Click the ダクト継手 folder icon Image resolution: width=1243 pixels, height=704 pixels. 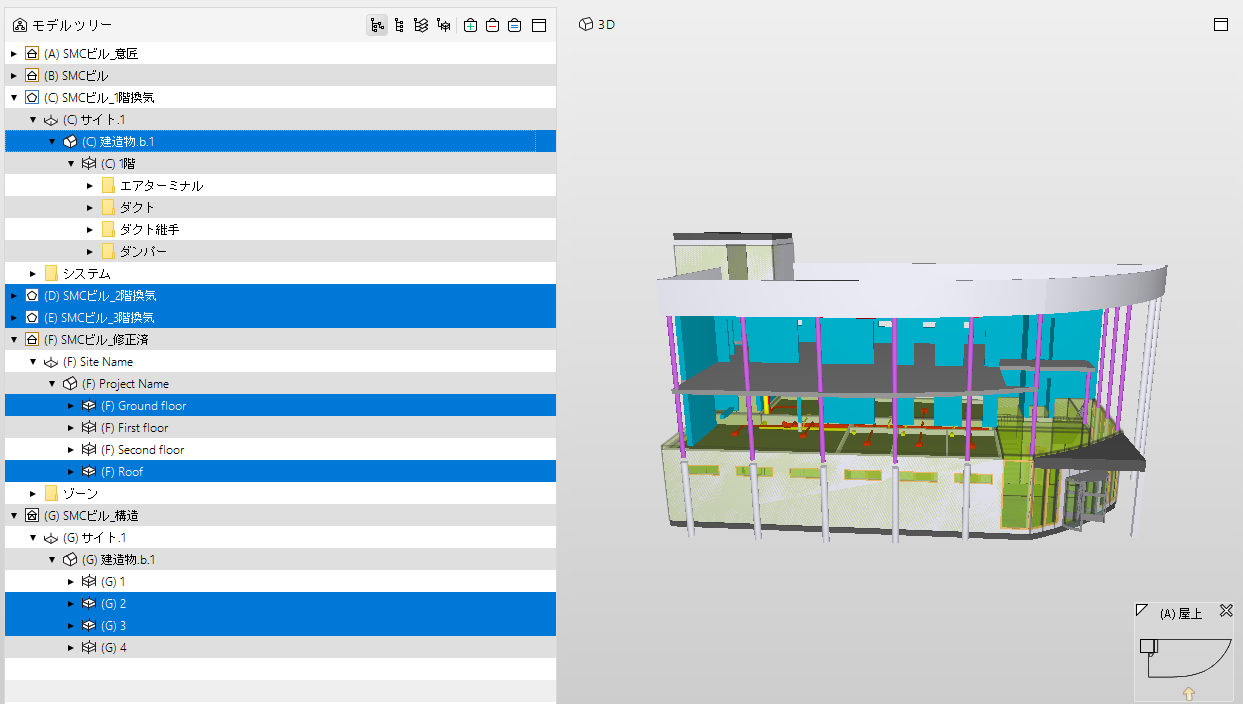tap(108, 229)
